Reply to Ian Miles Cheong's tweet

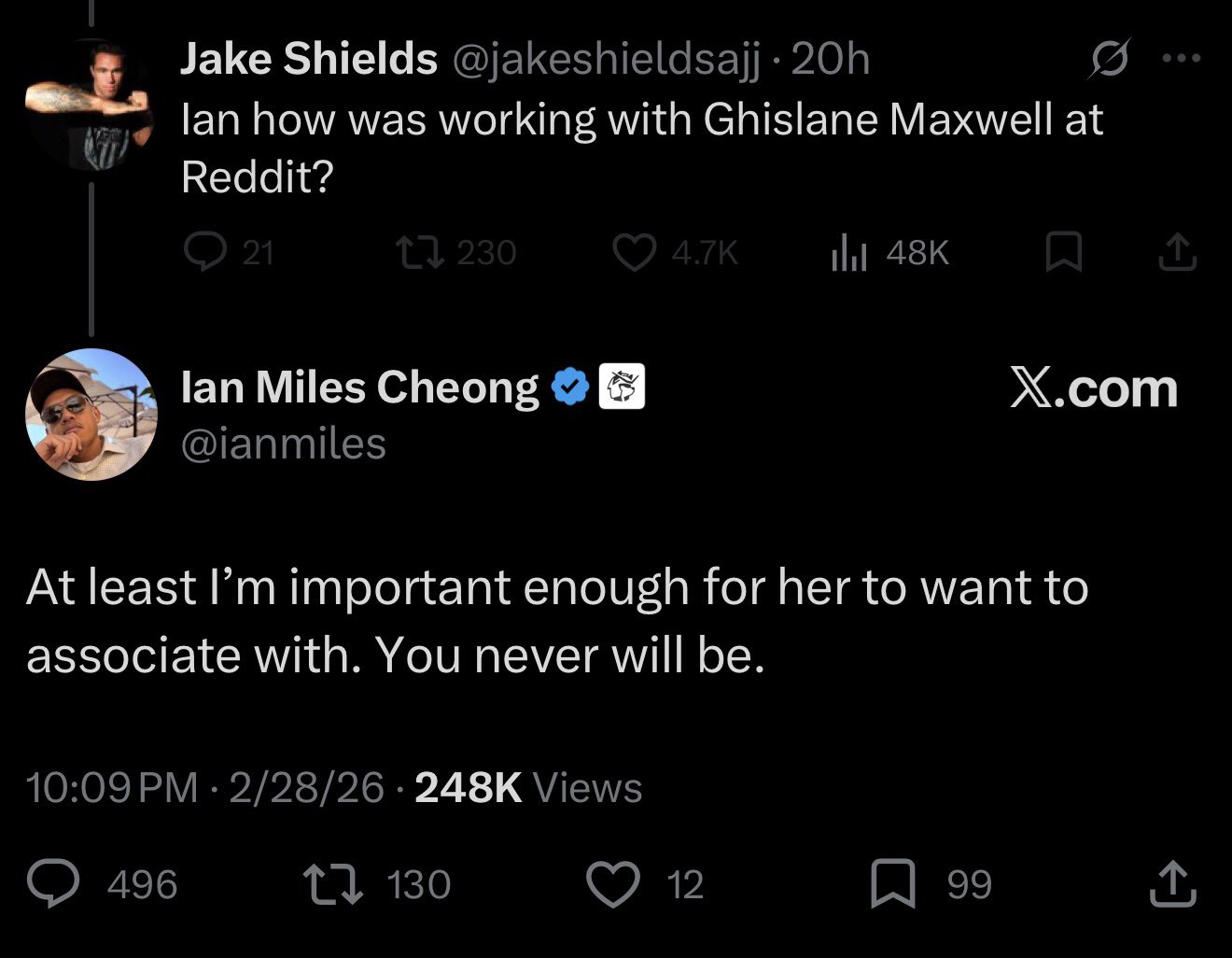coord(53,884)
